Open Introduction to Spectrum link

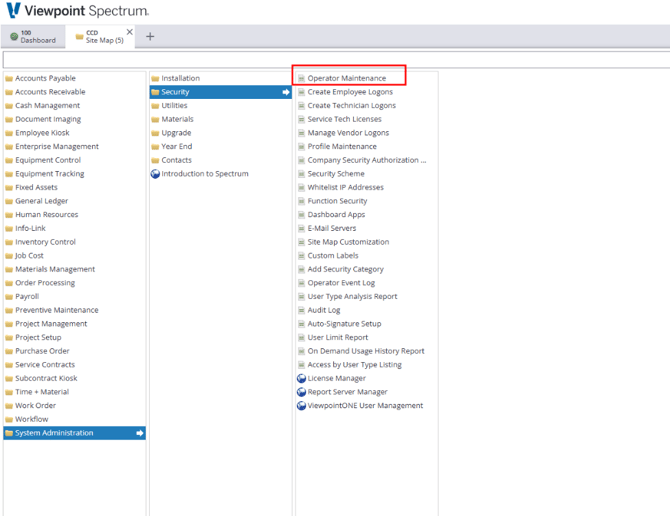pos(205,174)
